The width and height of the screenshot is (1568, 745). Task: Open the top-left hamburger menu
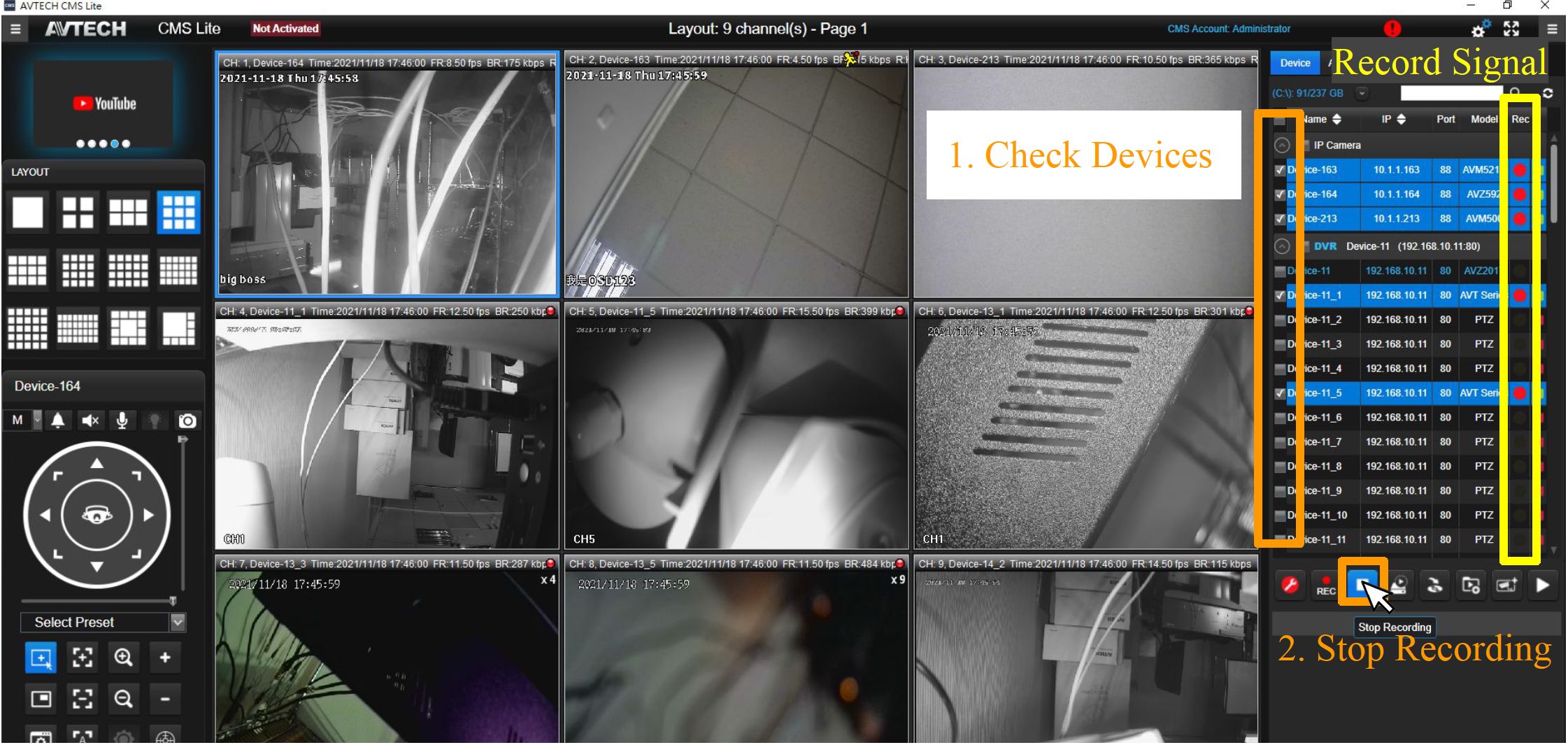point(15,29)
